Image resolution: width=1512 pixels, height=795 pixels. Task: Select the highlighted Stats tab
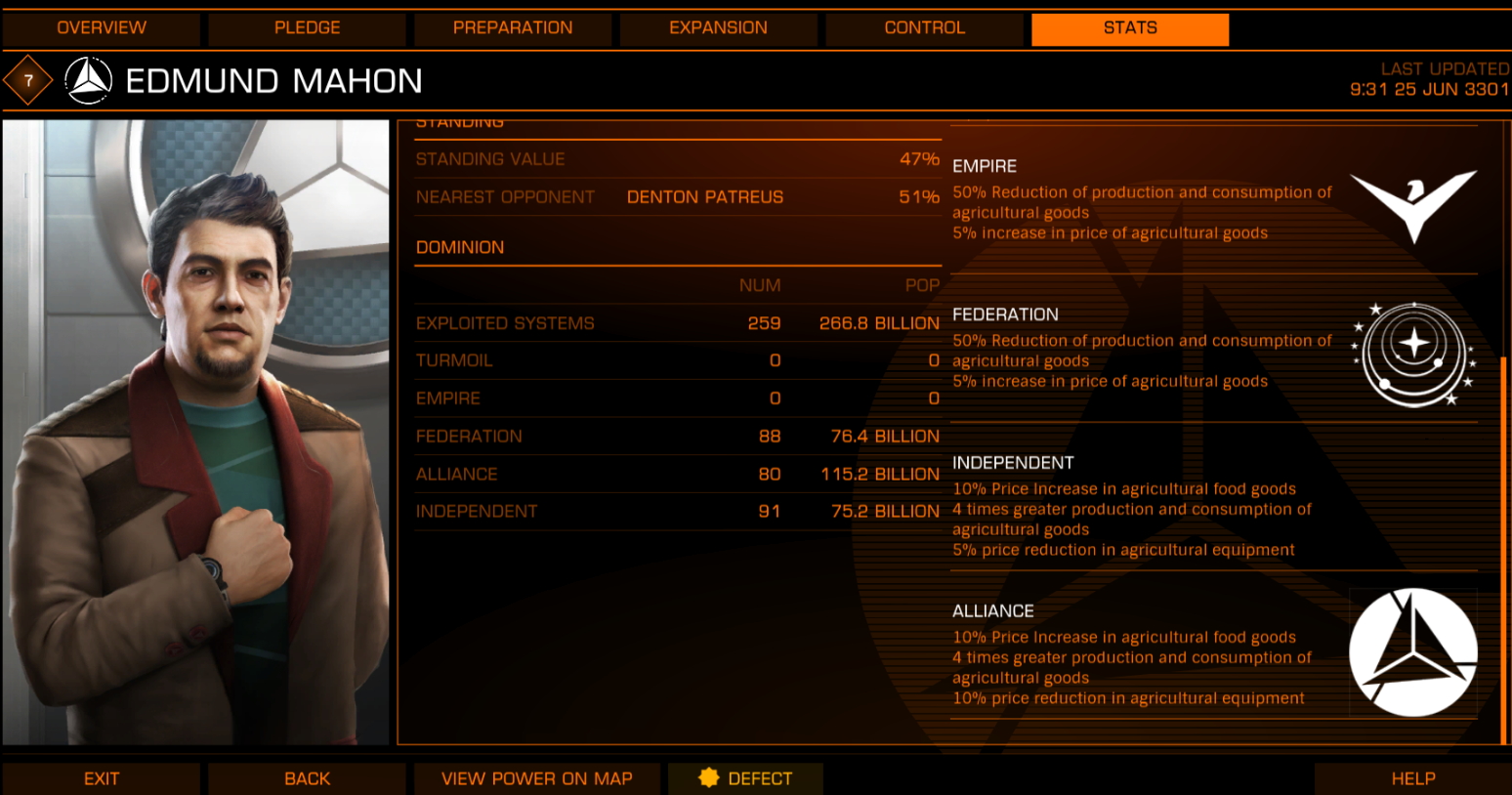1130,28
